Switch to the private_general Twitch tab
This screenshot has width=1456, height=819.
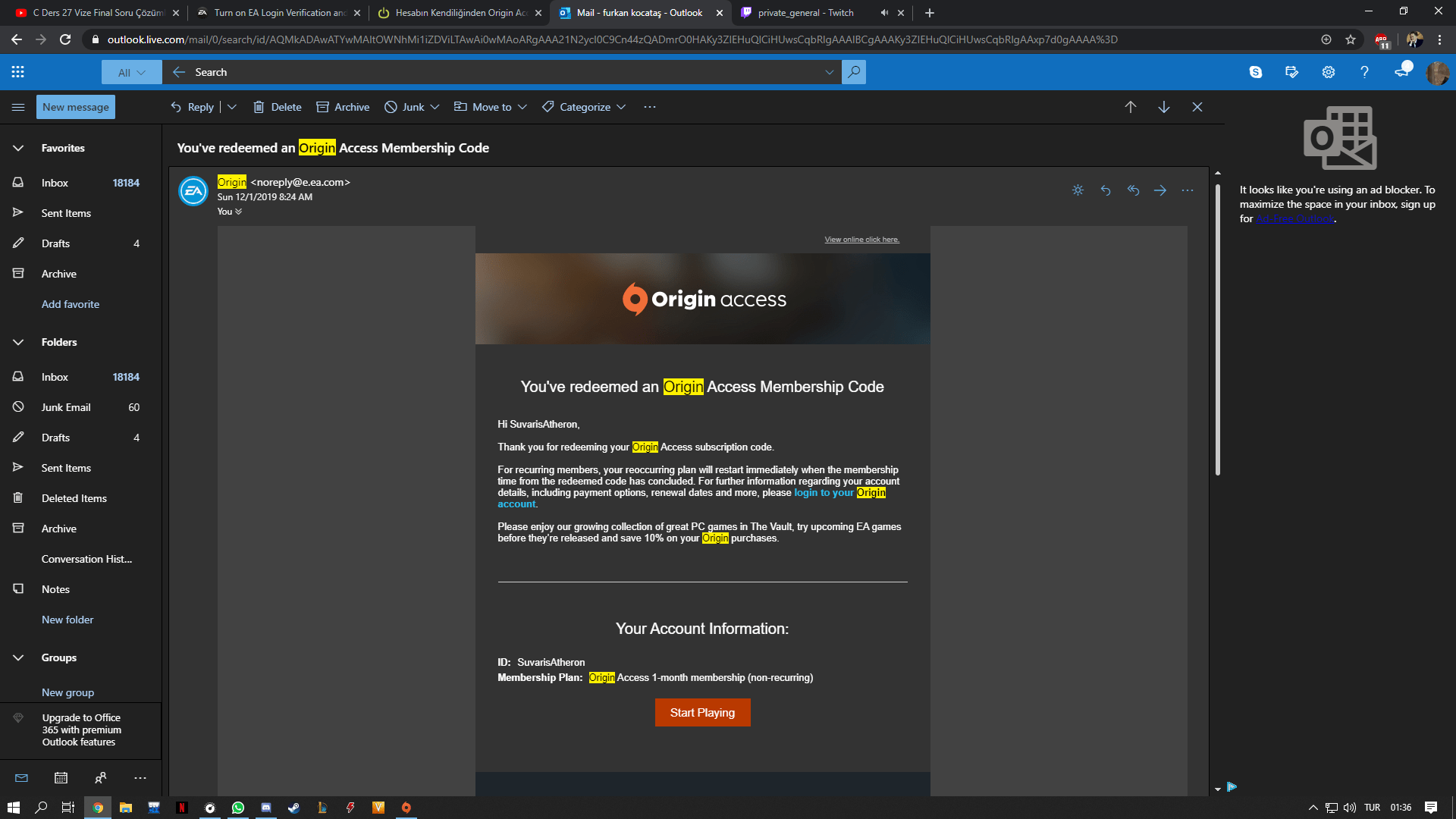tap(806, 13)
